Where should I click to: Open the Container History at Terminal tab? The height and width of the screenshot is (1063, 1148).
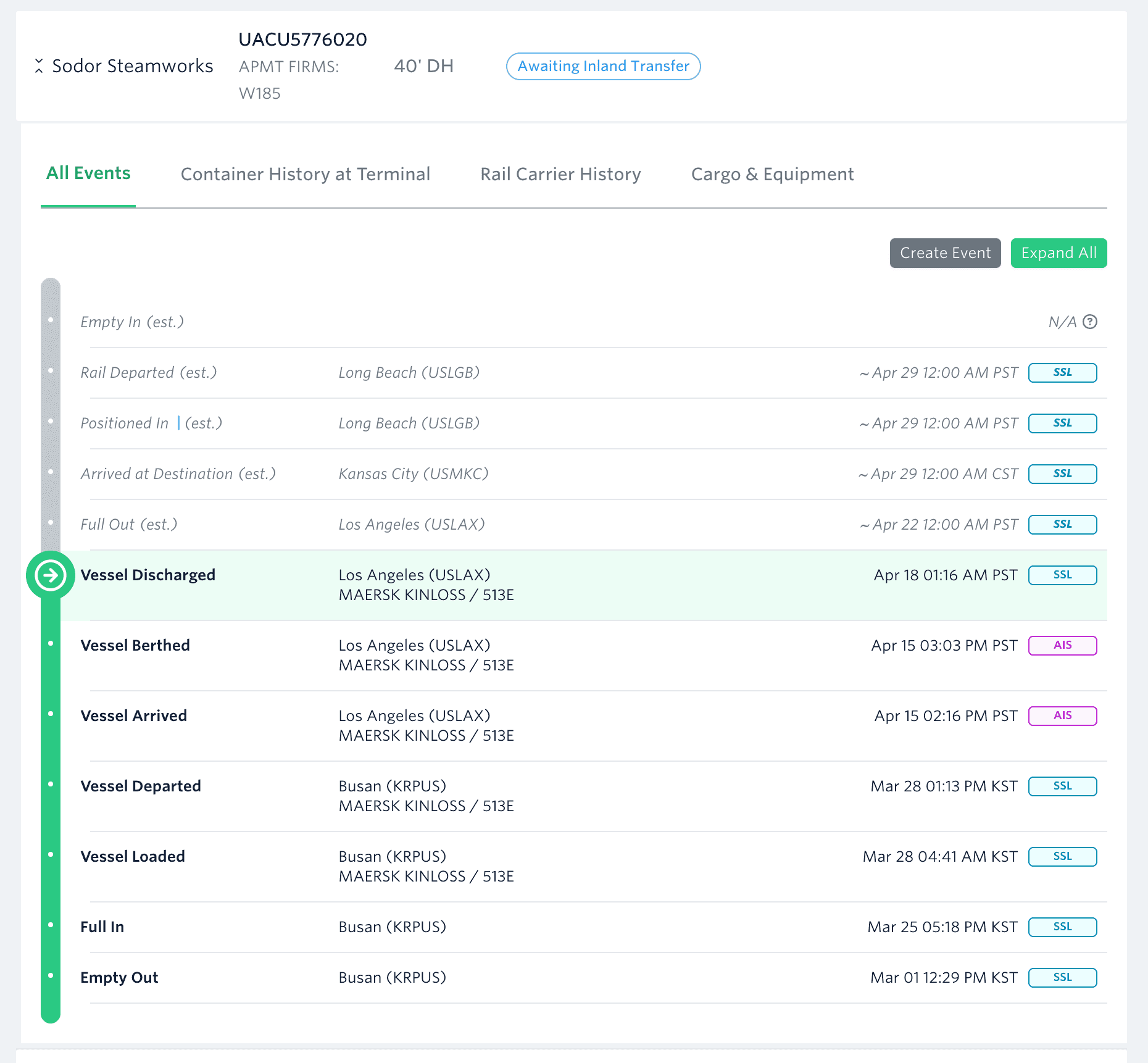(x=306, y=174)
